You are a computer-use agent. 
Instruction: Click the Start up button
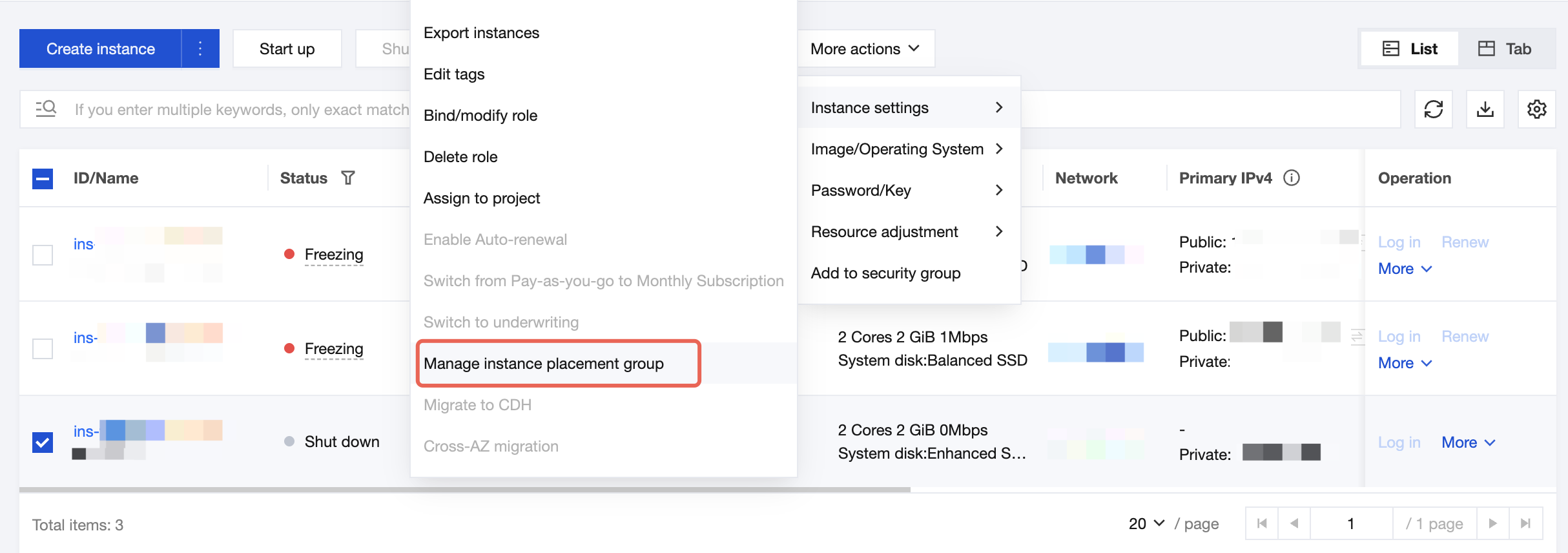[287, 48]
